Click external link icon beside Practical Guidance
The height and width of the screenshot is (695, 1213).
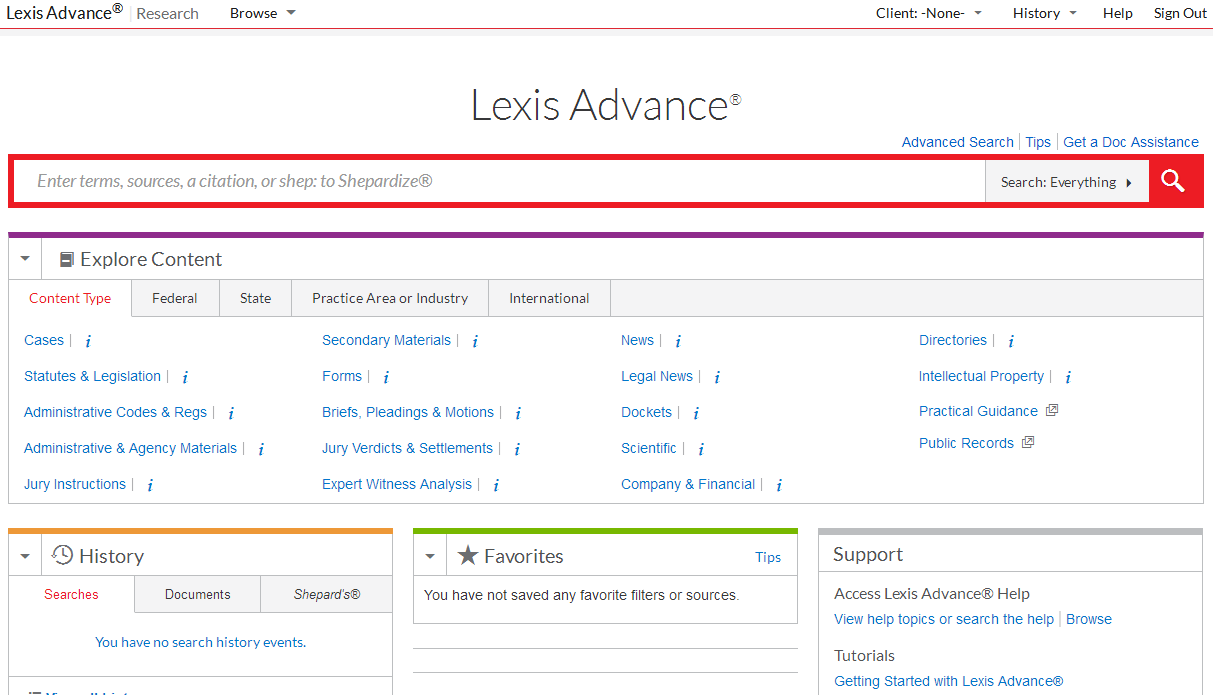click(1052, 410)
